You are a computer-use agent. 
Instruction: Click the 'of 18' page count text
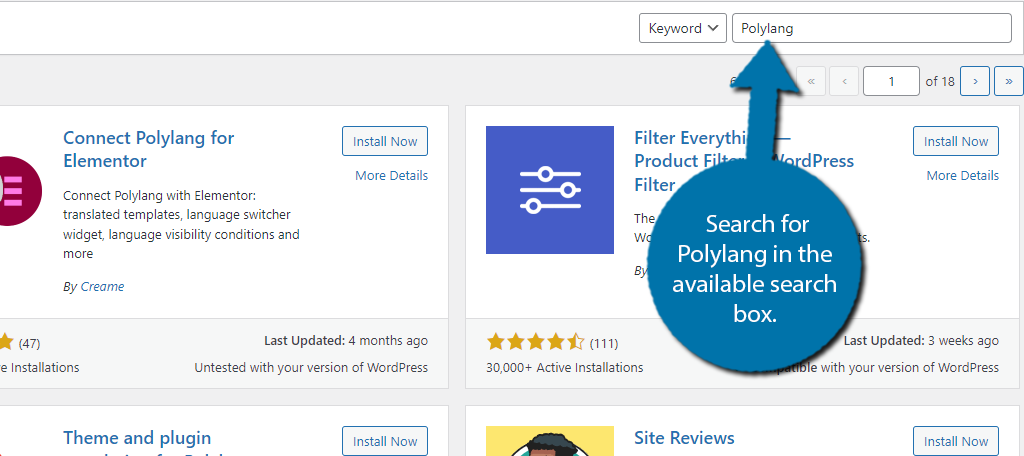pyautogui.click(x=940, y=81)
